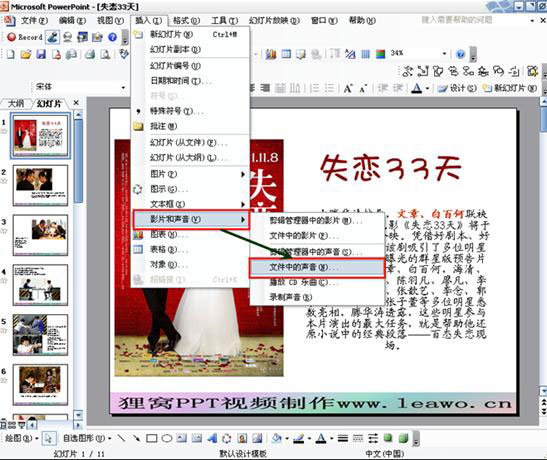Choose 批注 in Insert menu

tap(190, 126)
